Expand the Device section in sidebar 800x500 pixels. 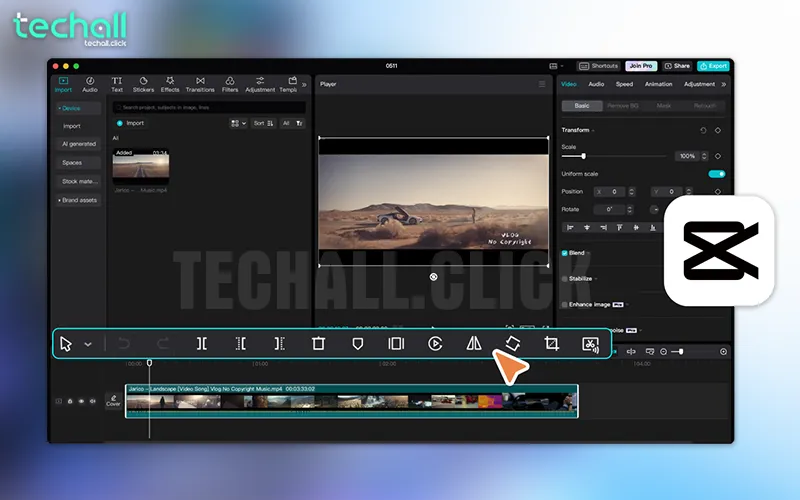pyautogui.click(x=78, y=108)
